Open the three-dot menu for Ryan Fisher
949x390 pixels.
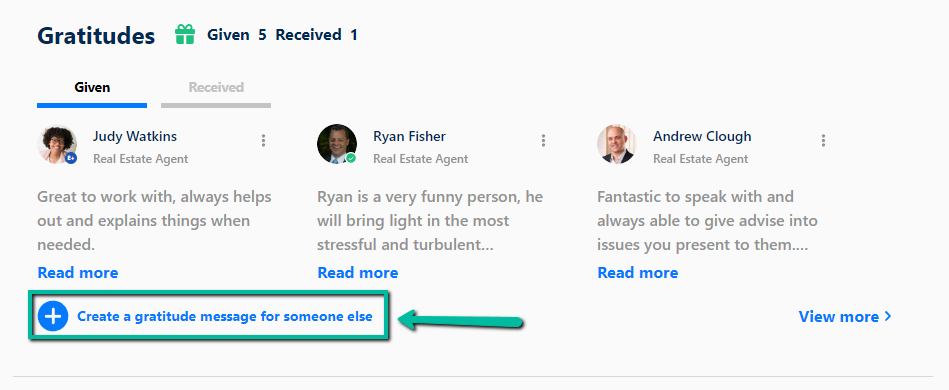click(x=543, y=140)
